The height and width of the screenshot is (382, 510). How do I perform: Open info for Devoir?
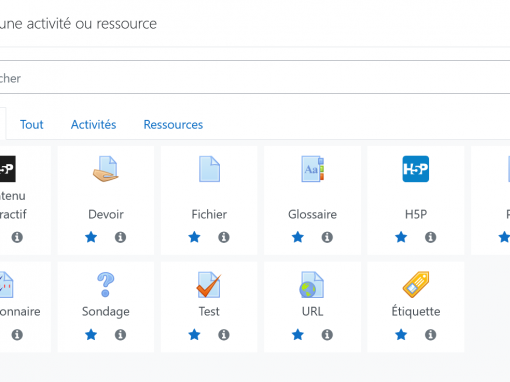click(120, 237)
